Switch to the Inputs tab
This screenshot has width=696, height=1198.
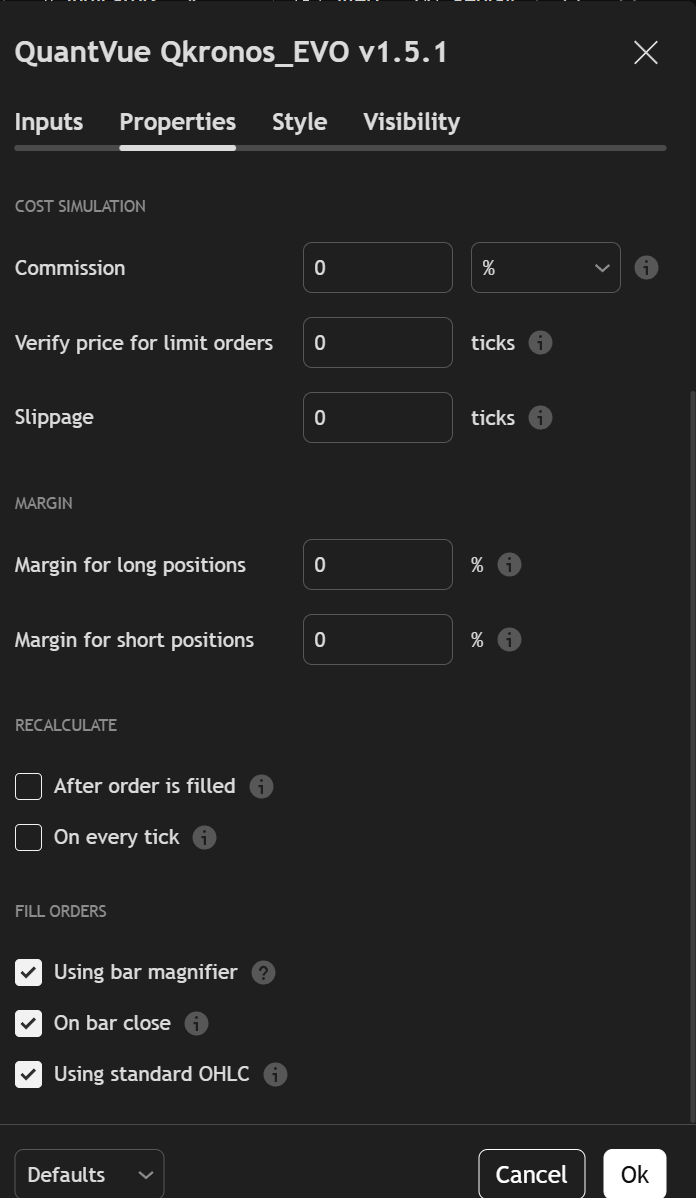point(49,122)
